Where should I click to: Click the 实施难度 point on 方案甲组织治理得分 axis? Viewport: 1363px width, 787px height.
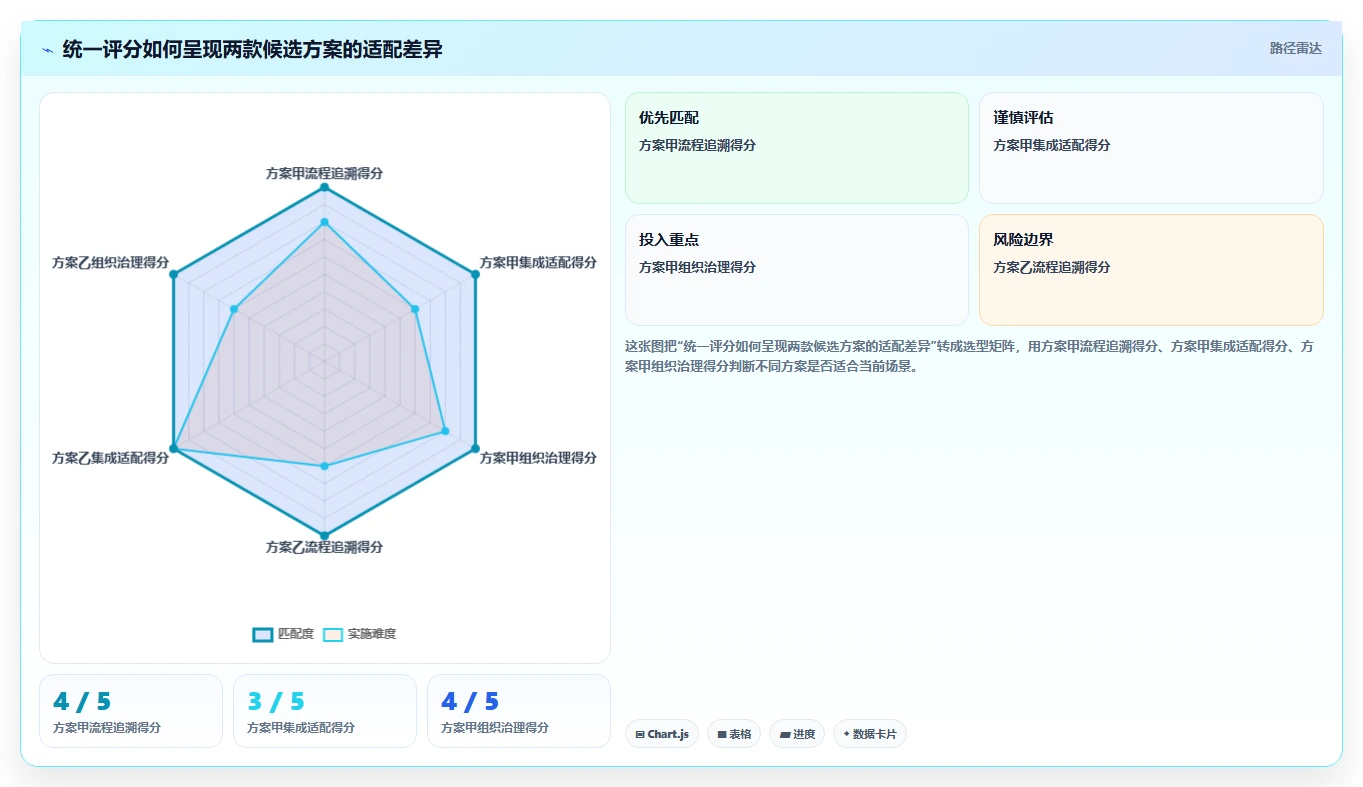[x=445, y=431]
